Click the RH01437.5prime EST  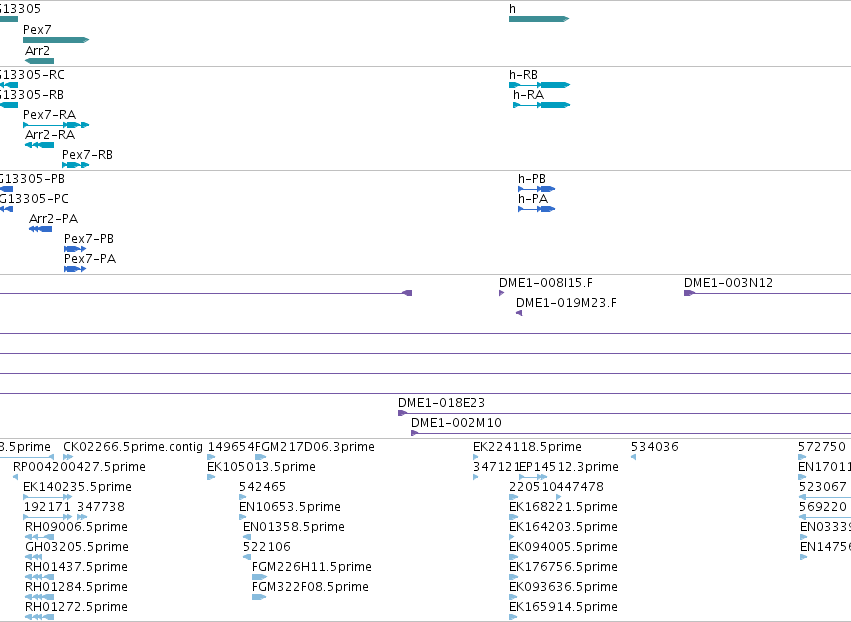[x=40, y=577]
